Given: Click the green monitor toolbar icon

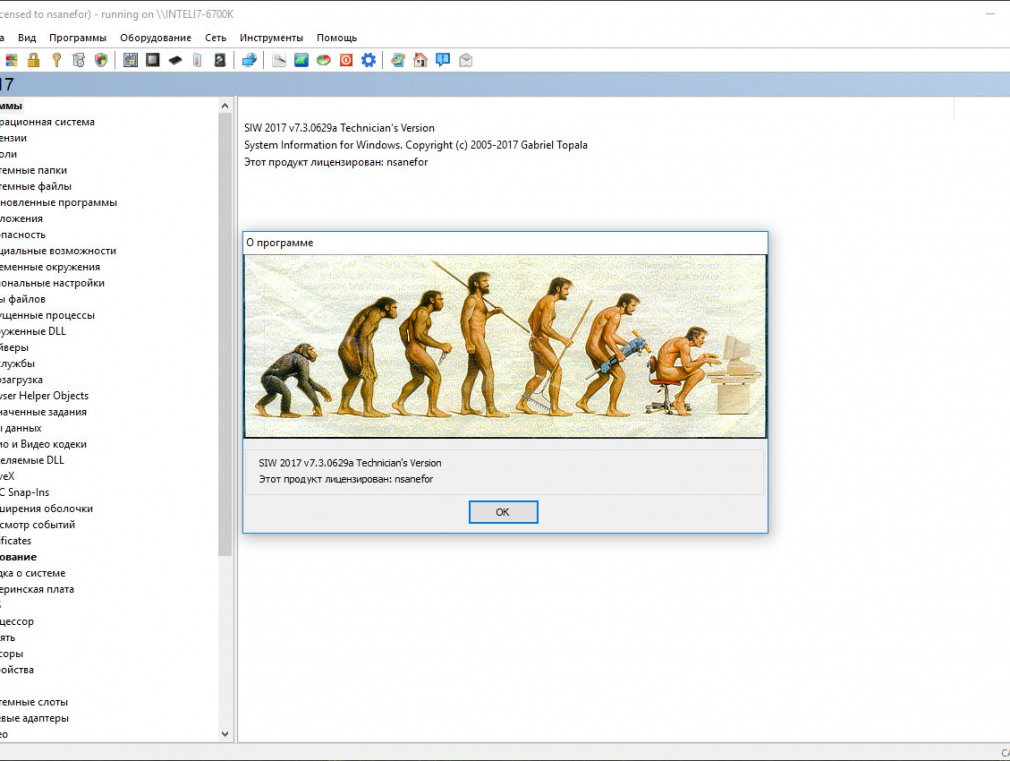Looking at the screenshot, I should (x=301, y=61).
